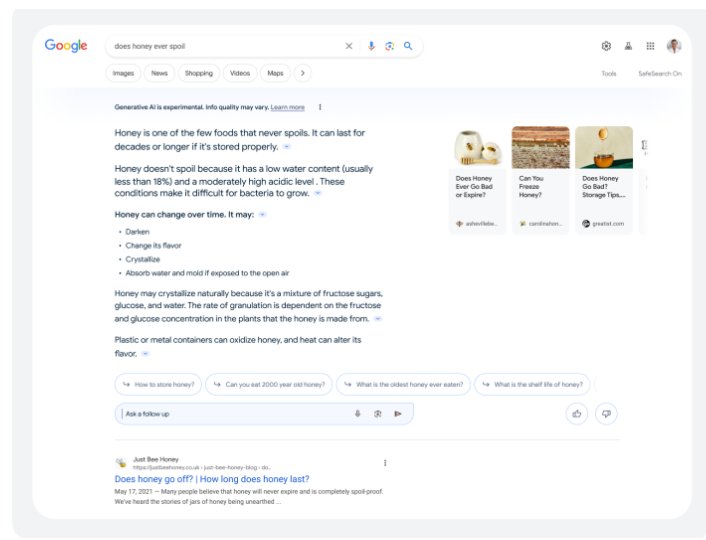Give the AI answer a thumbs up
Screen dimensions: 706x540
(x=577, y=413)
